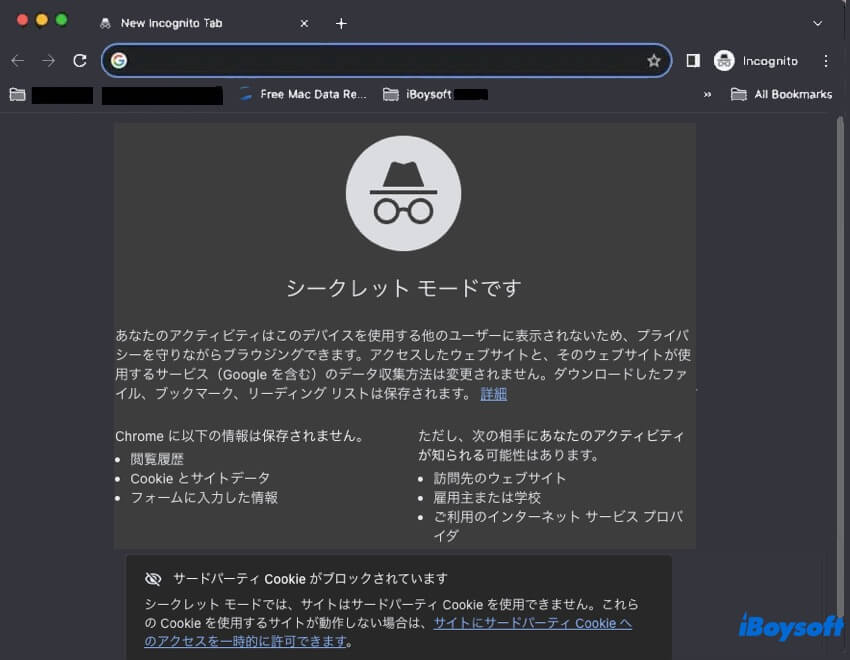Click the browser back arrow

(17, 61)
